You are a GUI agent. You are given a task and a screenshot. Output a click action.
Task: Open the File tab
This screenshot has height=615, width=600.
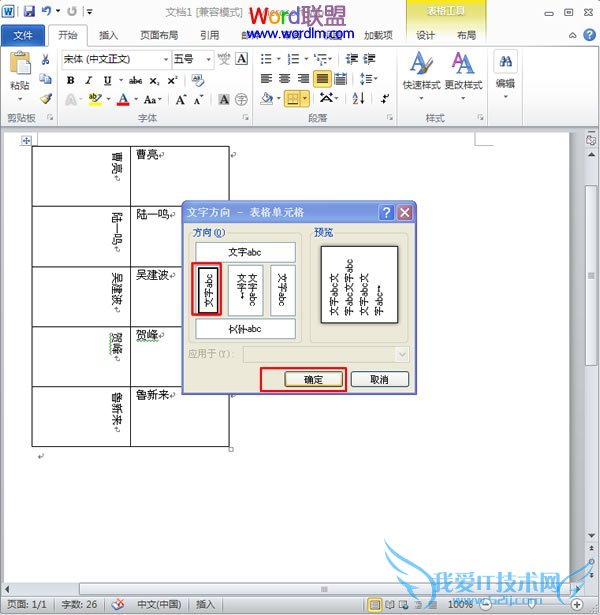[x=23, y=35]
